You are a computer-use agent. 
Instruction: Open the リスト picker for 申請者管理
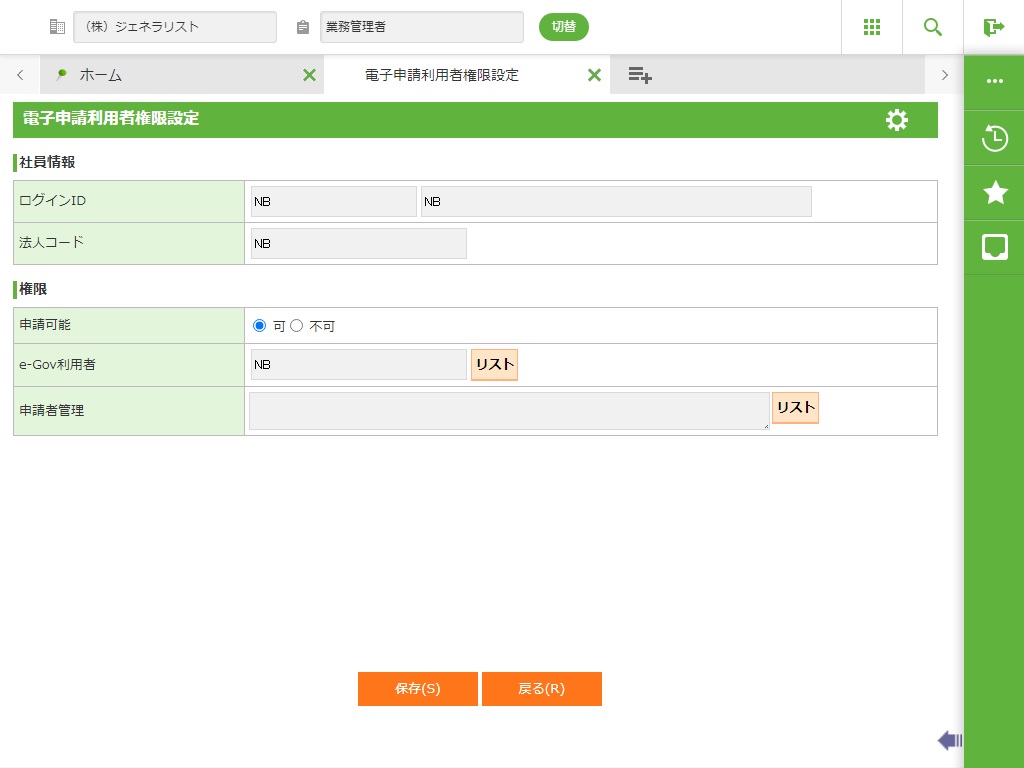(795, 408)
